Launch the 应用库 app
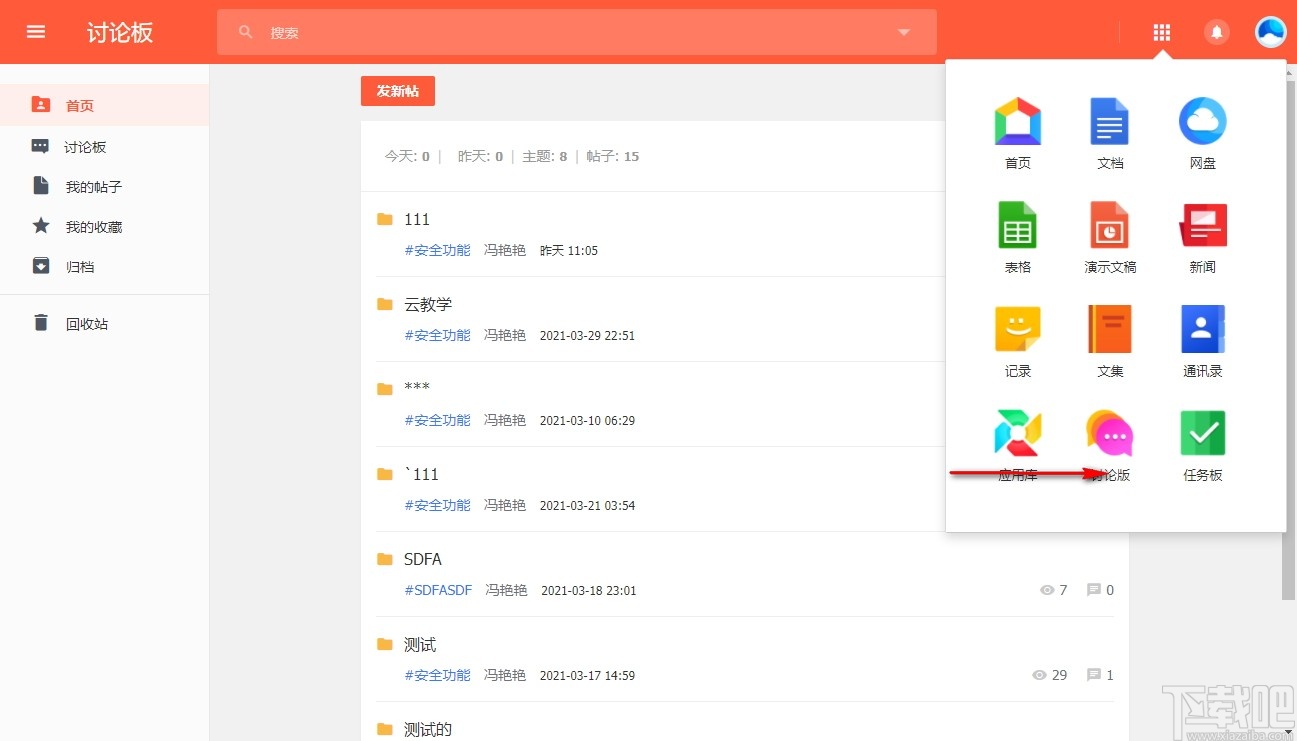This screenshot has height=741, width=1297. click(1018, 446)
